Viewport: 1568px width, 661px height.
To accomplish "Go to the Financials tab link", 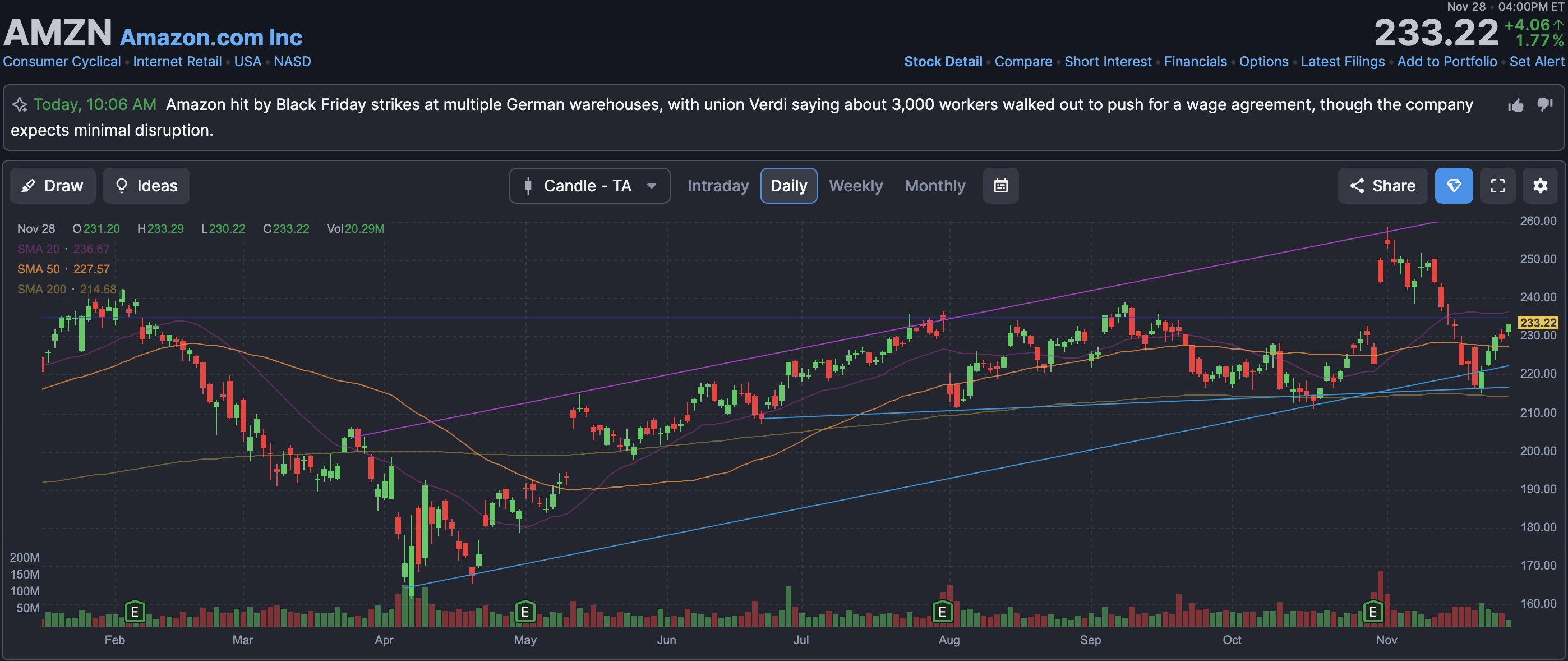I will [x=1195, y=62].
